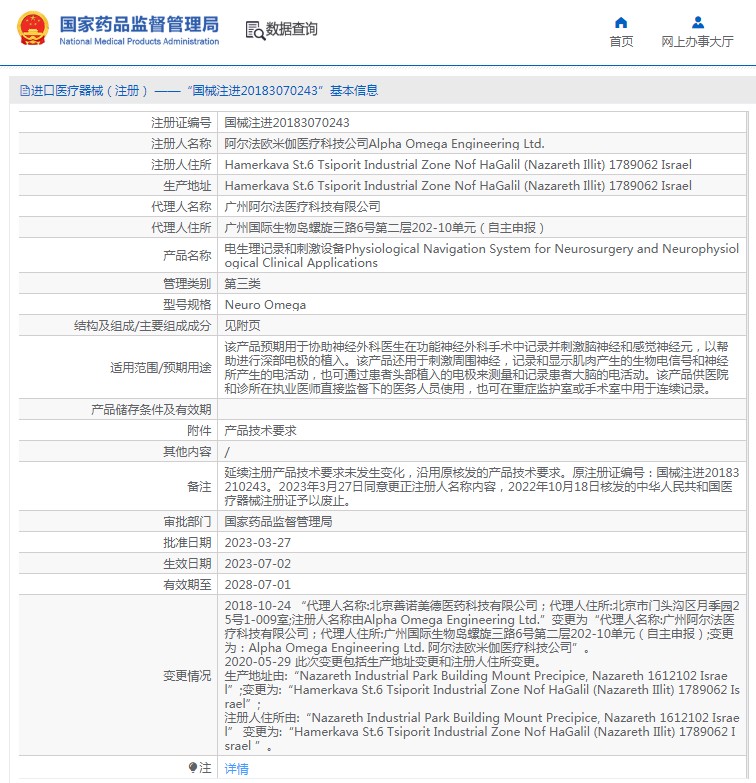This screenshot has width=756, height=783.
Task: Click the 注册证编号 row label
Action: point(181,122)
